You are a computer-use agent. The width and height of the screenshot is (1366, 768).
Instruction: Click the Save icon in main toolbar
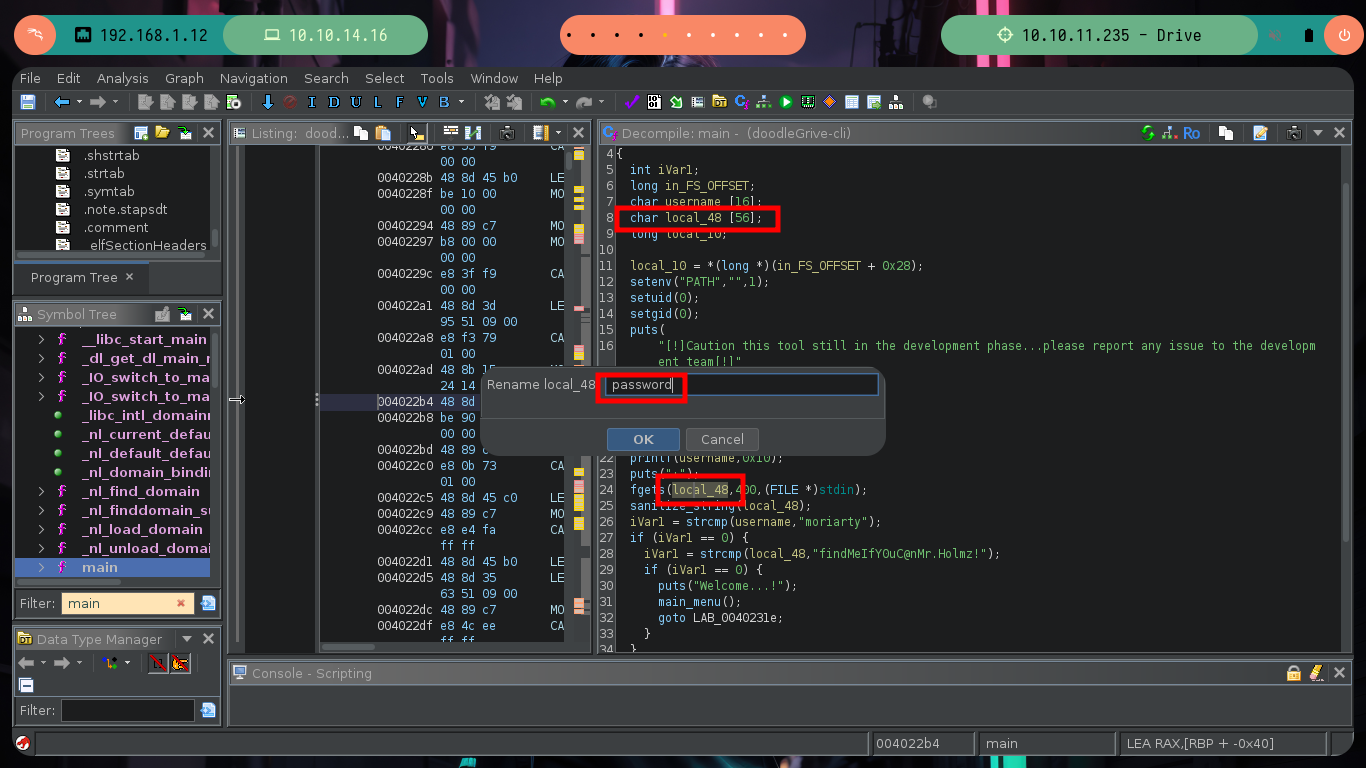click(x=27, y=102)
